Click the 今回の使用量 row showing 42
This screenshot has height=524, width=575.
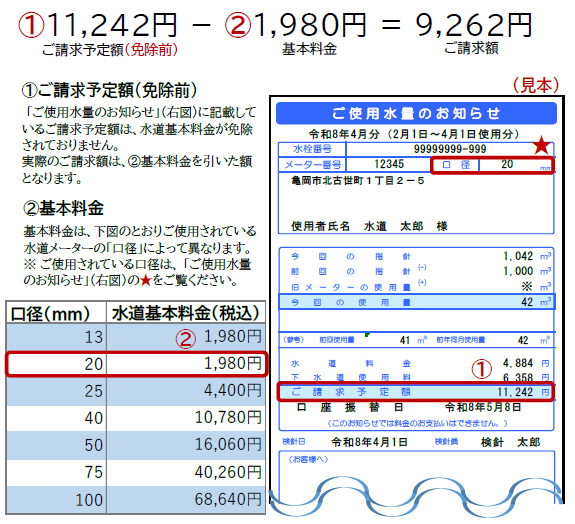tap(417, 302)
